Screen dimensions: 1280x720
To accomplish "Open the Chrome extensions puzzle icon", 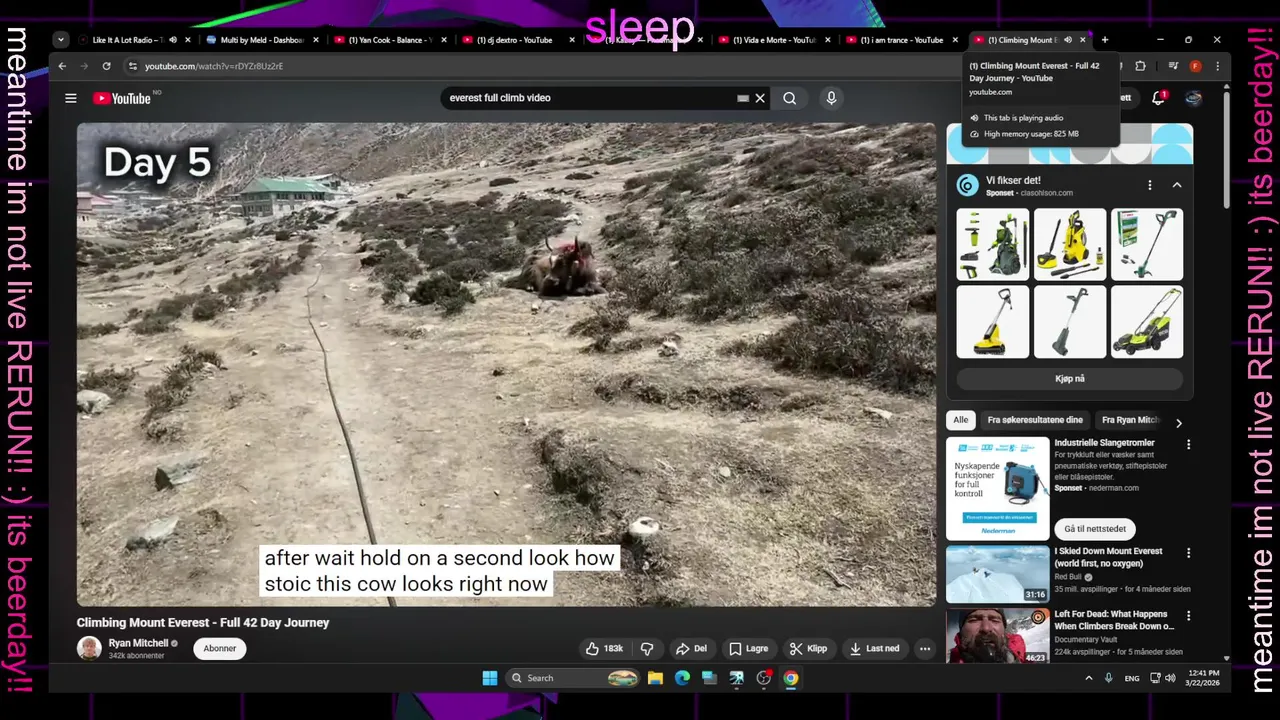I will (x=1140, y=66).
